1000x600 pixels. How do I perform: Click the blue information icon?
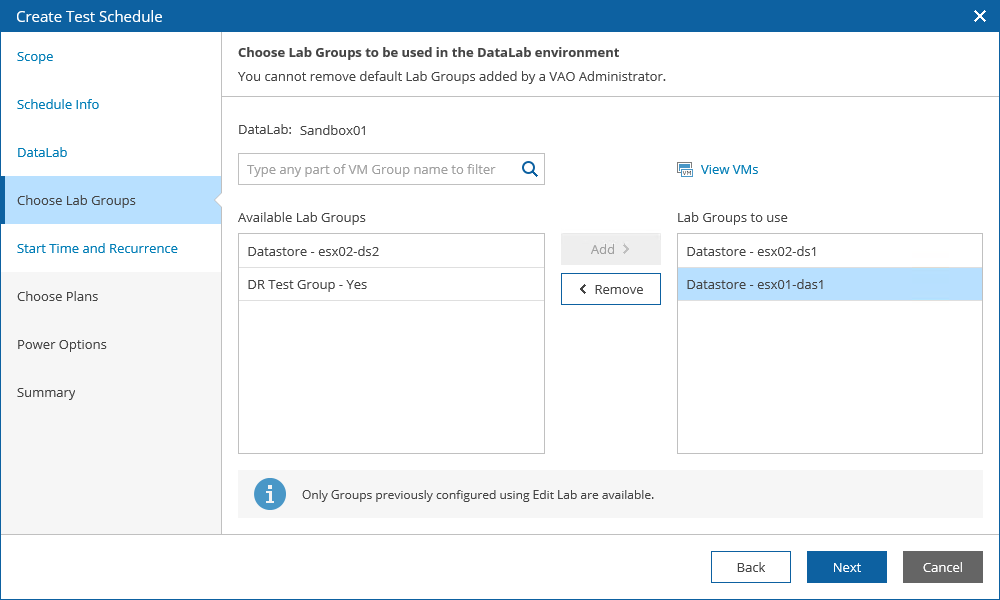click(270, 494)
